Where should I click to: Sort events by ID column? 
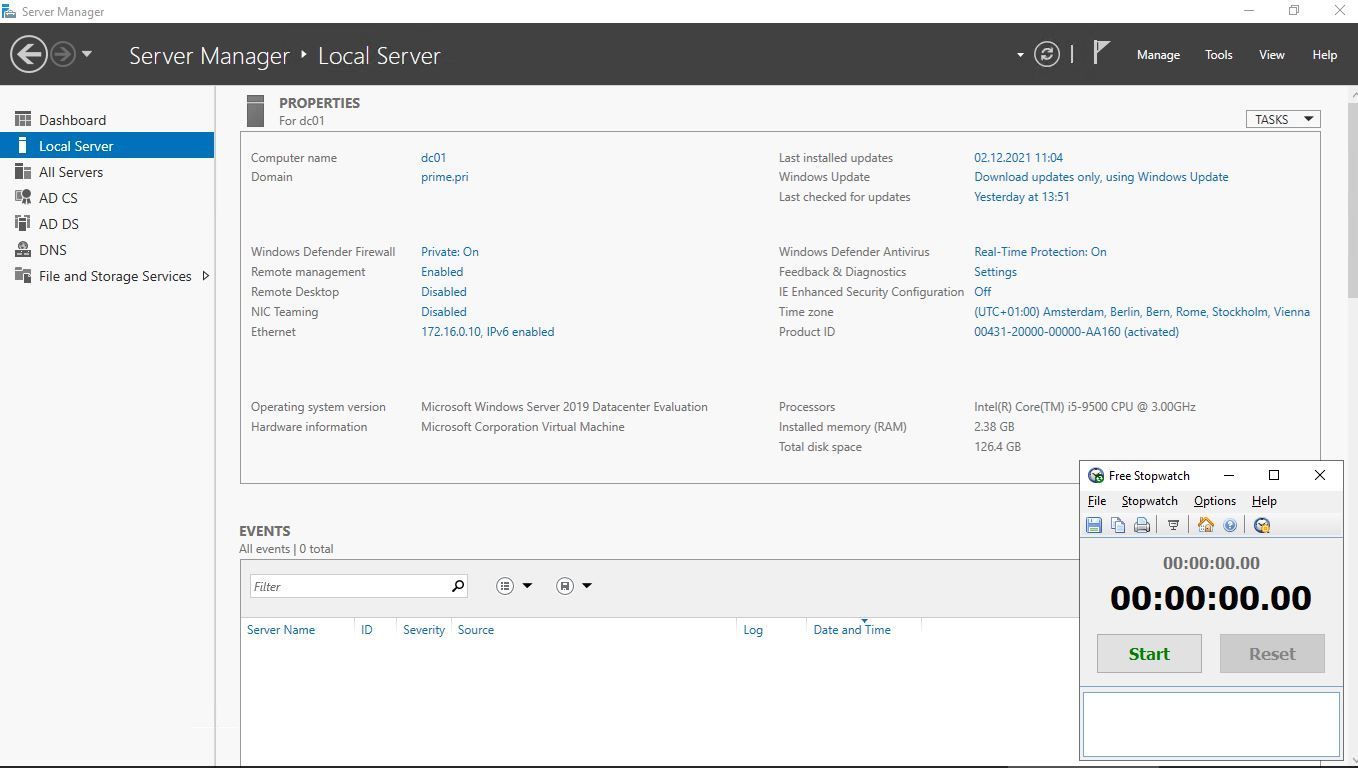(x=367, y=630)
